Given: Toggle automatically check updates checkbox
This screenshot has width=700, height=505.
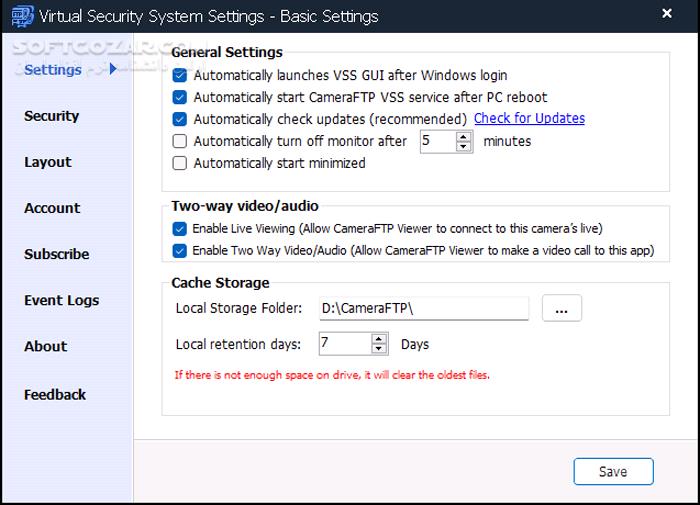Looking at the screenshot, I should pyautogui.click(x=180, y=119).
